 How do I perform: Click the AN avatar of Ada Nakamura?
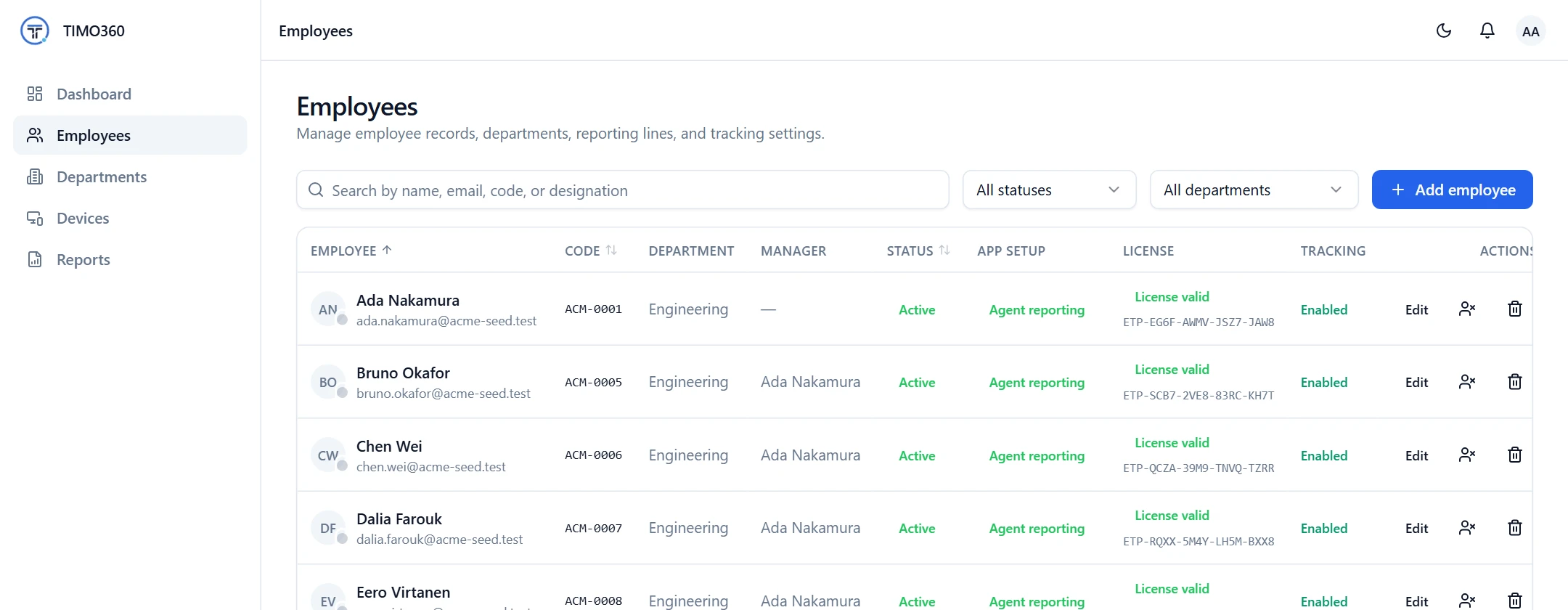click(x=328, y=309)
